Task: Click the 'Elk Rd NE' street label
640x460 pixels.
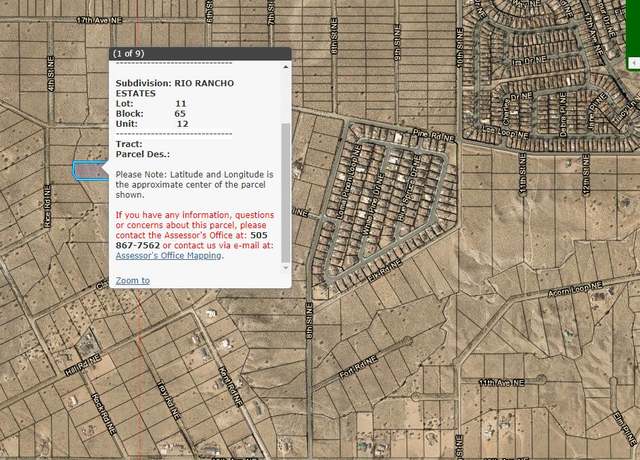Action: coord(384,271)
